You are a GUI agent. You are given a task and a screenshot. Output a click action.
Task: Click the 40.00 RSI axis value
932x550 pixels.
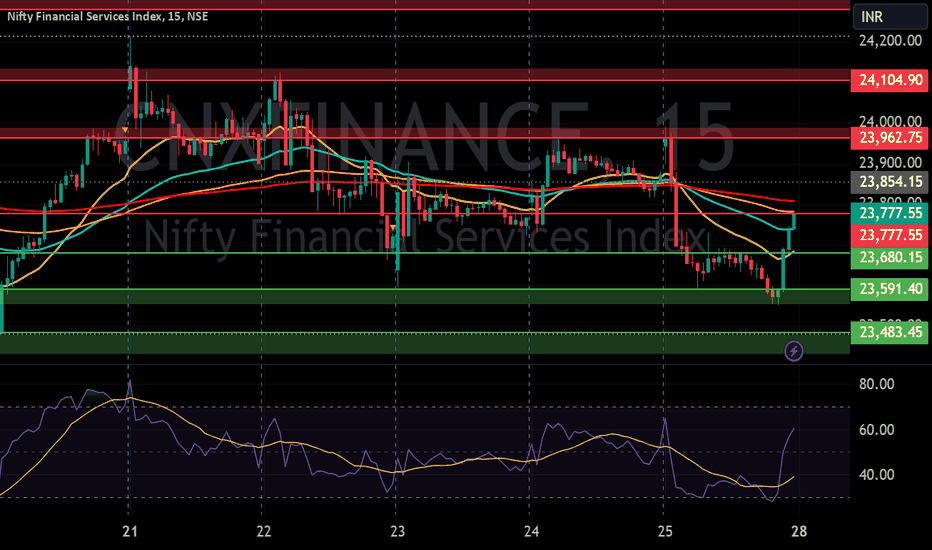876,474
